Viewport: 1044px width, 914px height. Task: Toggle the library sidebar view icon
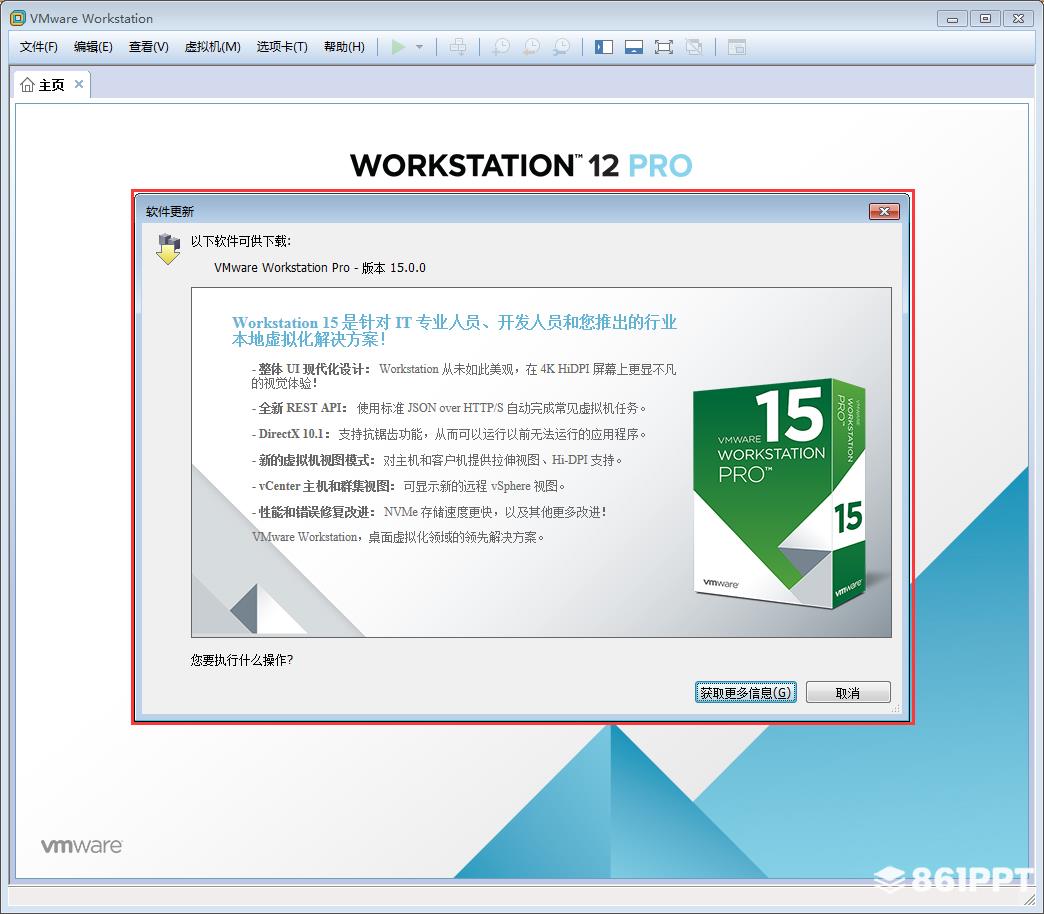pyautogui.click(x=604, y=47)
